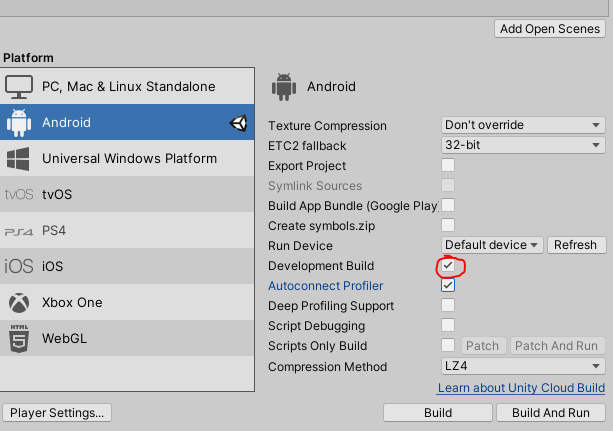Click the Unity logo on Android row
The image size is (613, 431).
pyautogui.click(x=238, y=123)
